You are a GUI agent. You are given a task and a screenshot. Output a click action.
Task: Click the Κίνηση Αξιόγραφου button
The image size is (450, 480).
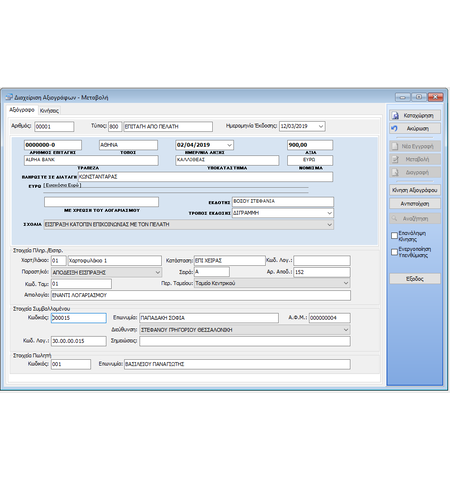tap(415, 190)
